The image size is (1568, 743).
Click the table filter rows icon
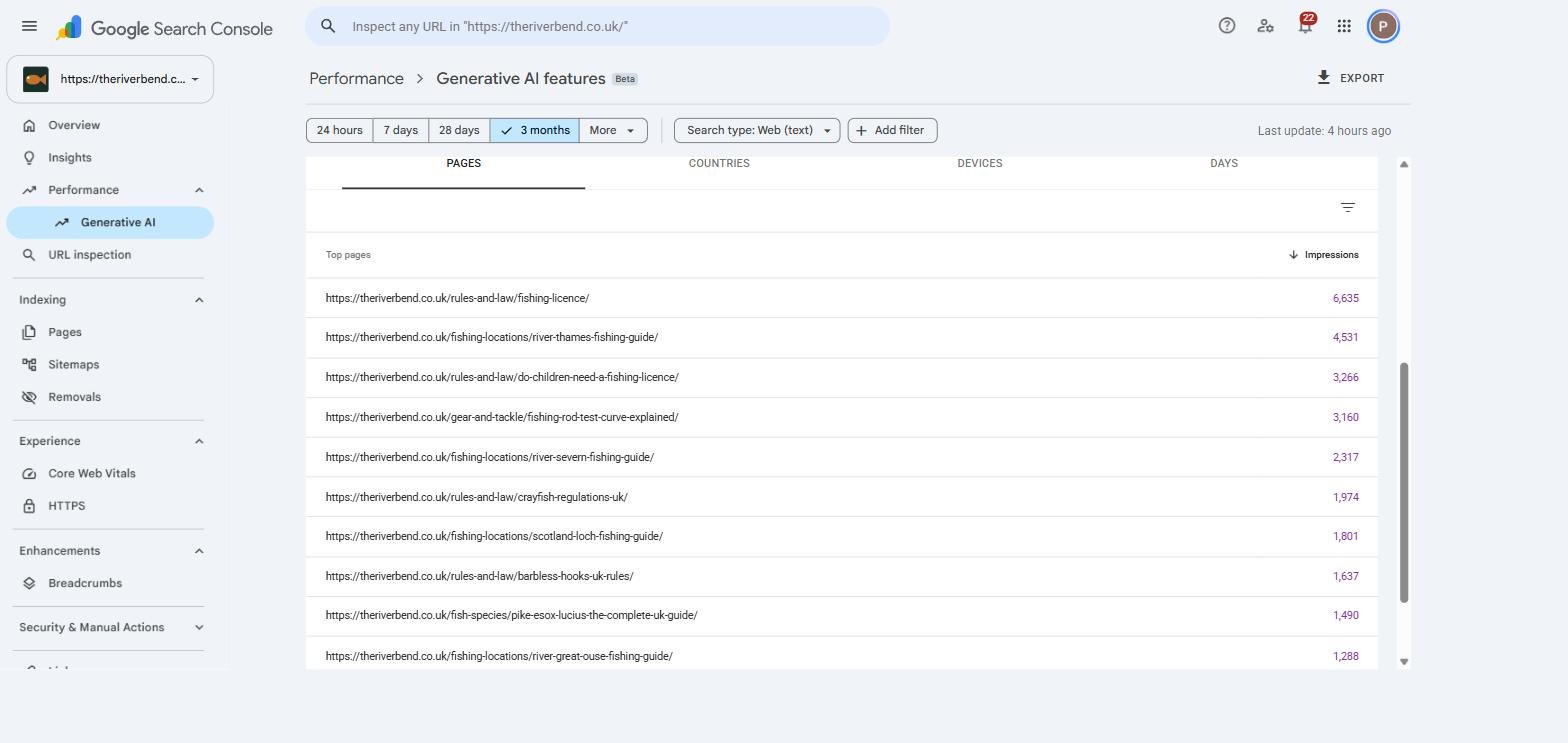[x=1348, y=208]
